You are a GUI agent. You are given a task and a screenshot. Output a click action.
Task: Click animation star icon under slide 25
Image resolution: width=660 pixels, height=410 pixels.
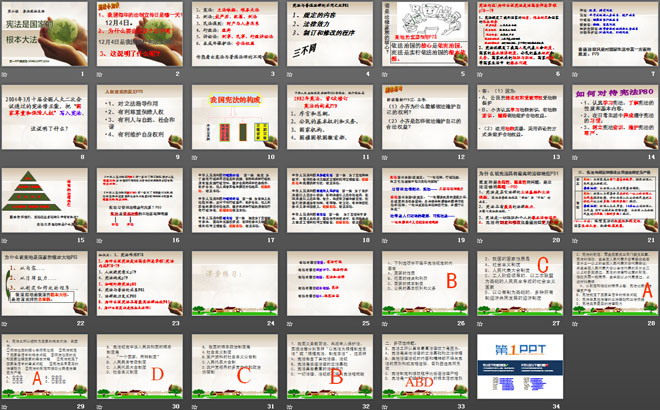tap(290, 324)
